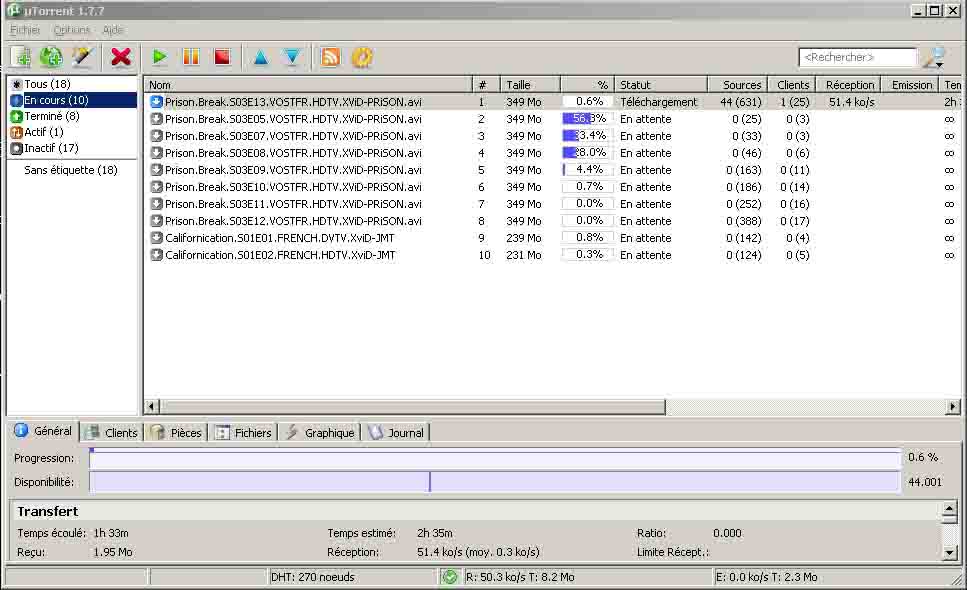967x590 pixels.
Task: Move torrent up the queue with up arrow
Action: pyautogui.click(x=260, y=57)
